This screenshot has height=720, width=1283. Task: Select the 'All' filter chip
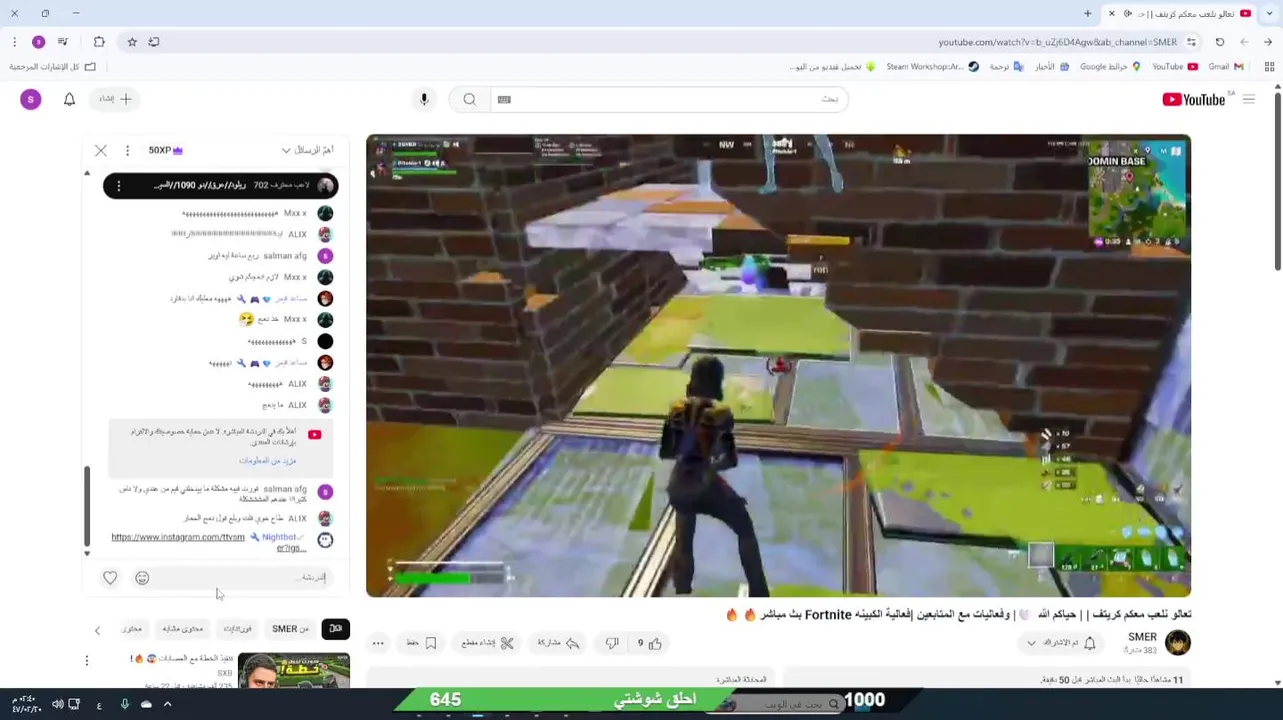pos(335,628)
